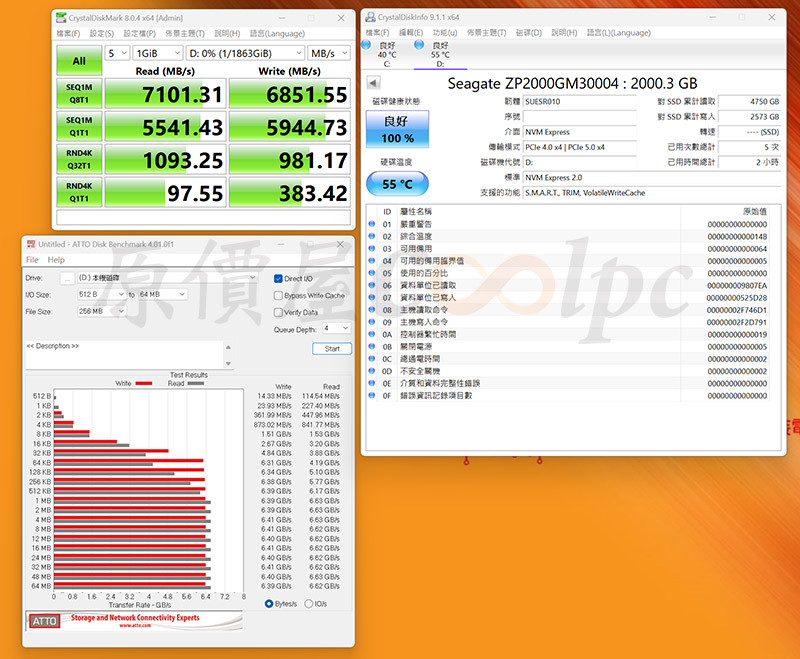Click status dot of attribute 0F
Image resolution: width=800 pixels, height=659 pixels.
371,395
